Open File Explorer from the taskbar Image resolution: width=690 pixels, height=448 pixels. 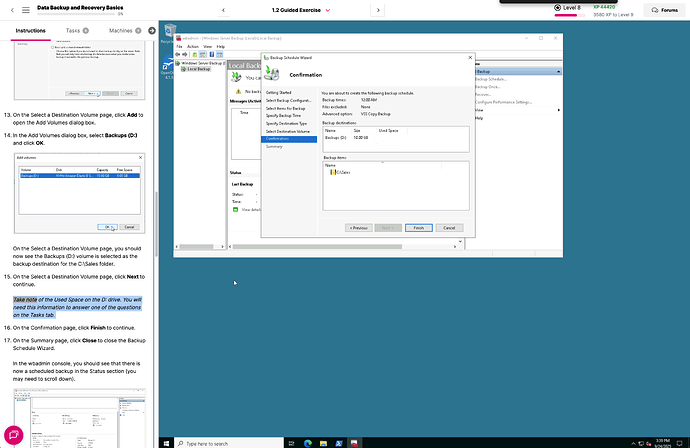(325, 442)
